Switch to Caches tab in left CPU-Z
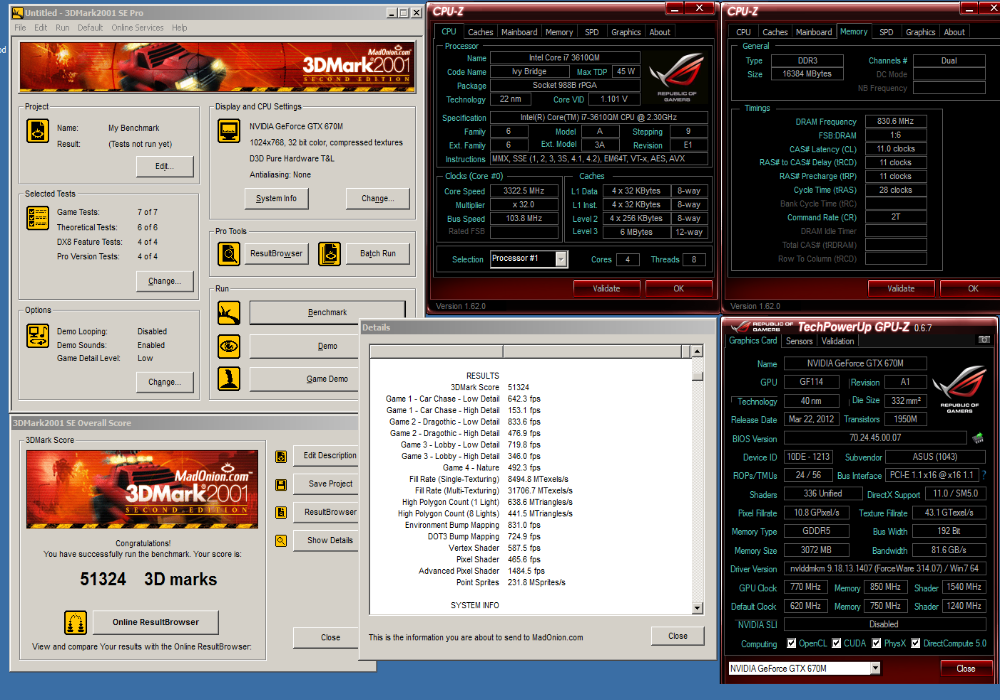 point(480,32)
